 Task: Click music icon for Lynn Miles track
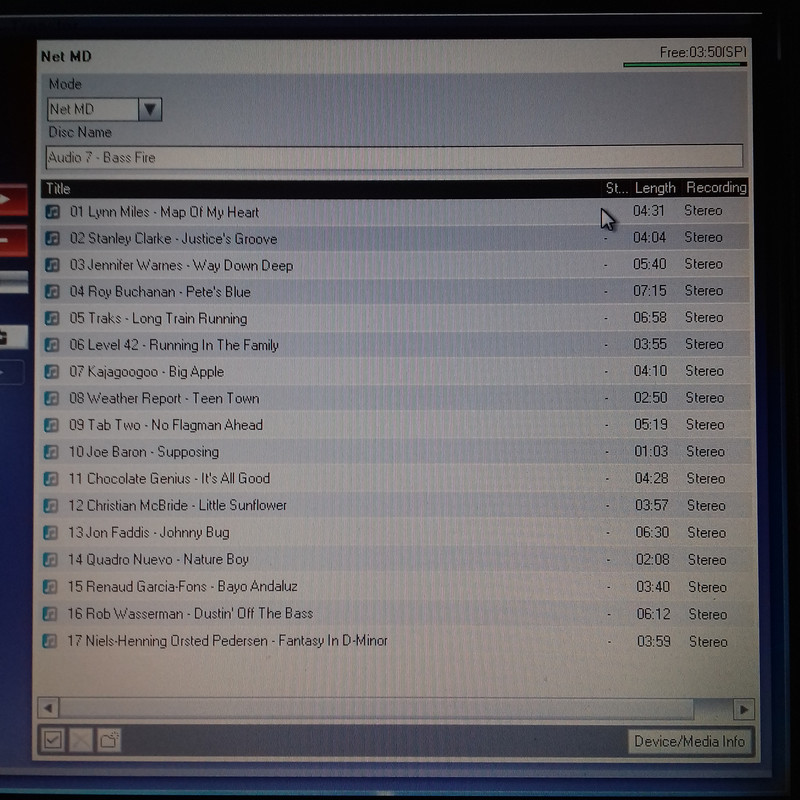pyautogui.click(x=52, y=212)
